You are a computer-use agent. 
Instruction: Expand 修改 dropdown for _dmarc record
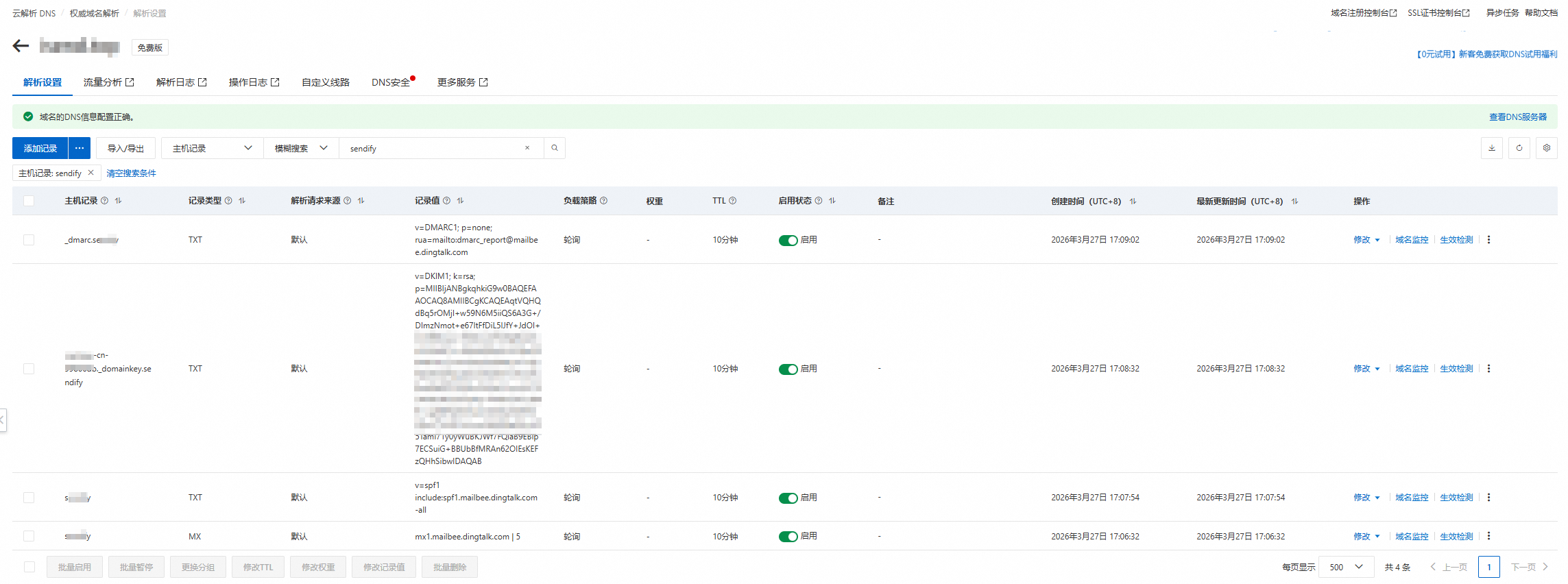coord(1377,240)
